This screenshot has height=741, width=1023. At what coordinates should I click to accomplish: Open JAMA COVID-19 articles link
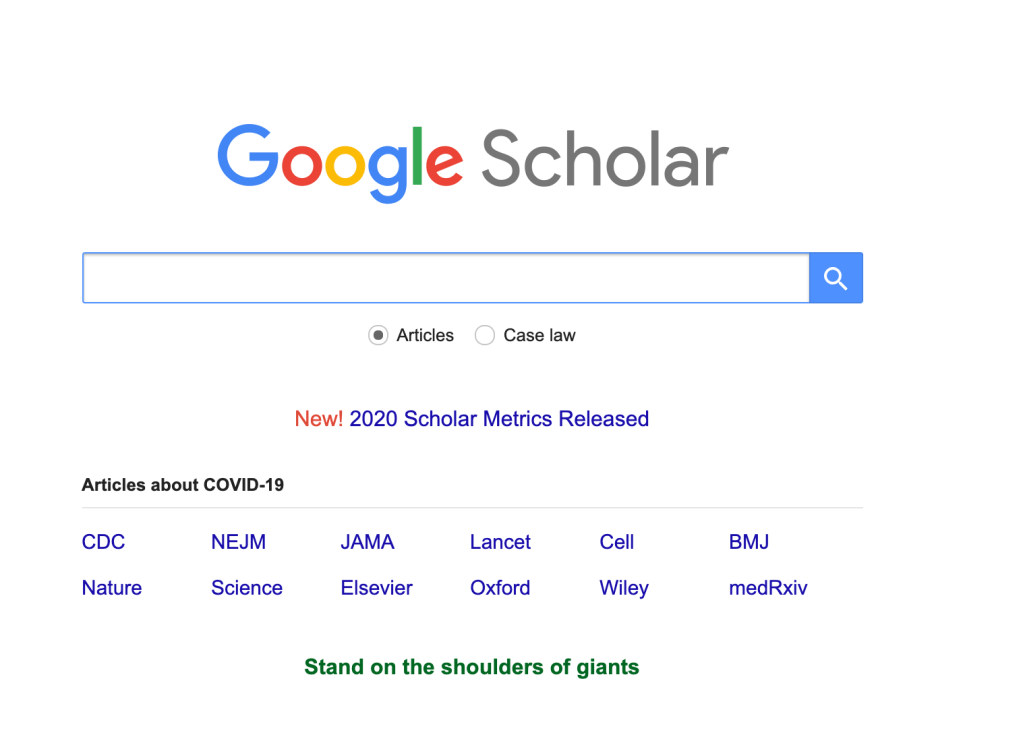click(367, 542)
